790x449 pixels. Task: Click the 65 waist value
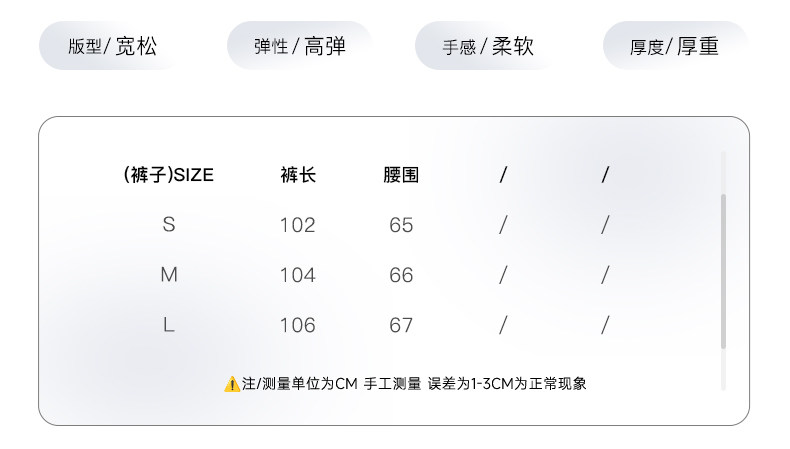point(401,225)
